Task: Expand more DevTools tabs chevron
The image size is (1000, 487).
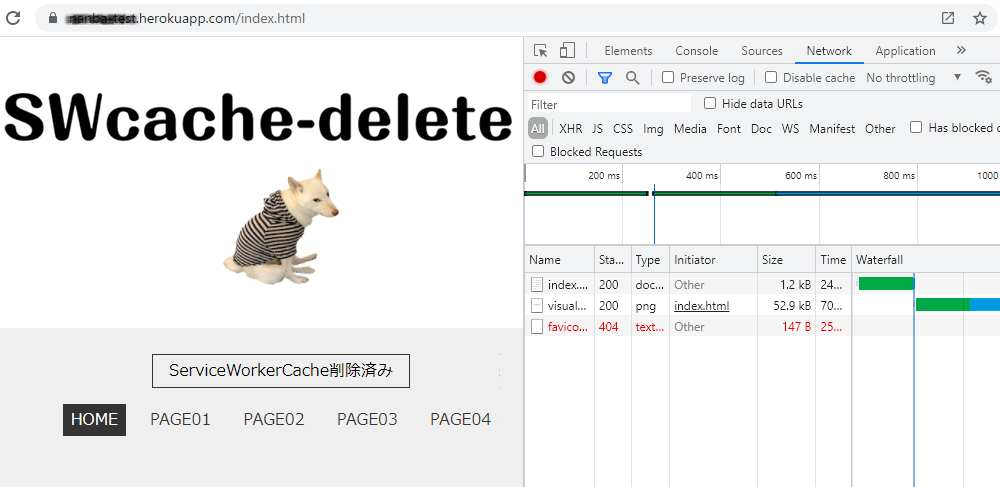Action: 961,51
